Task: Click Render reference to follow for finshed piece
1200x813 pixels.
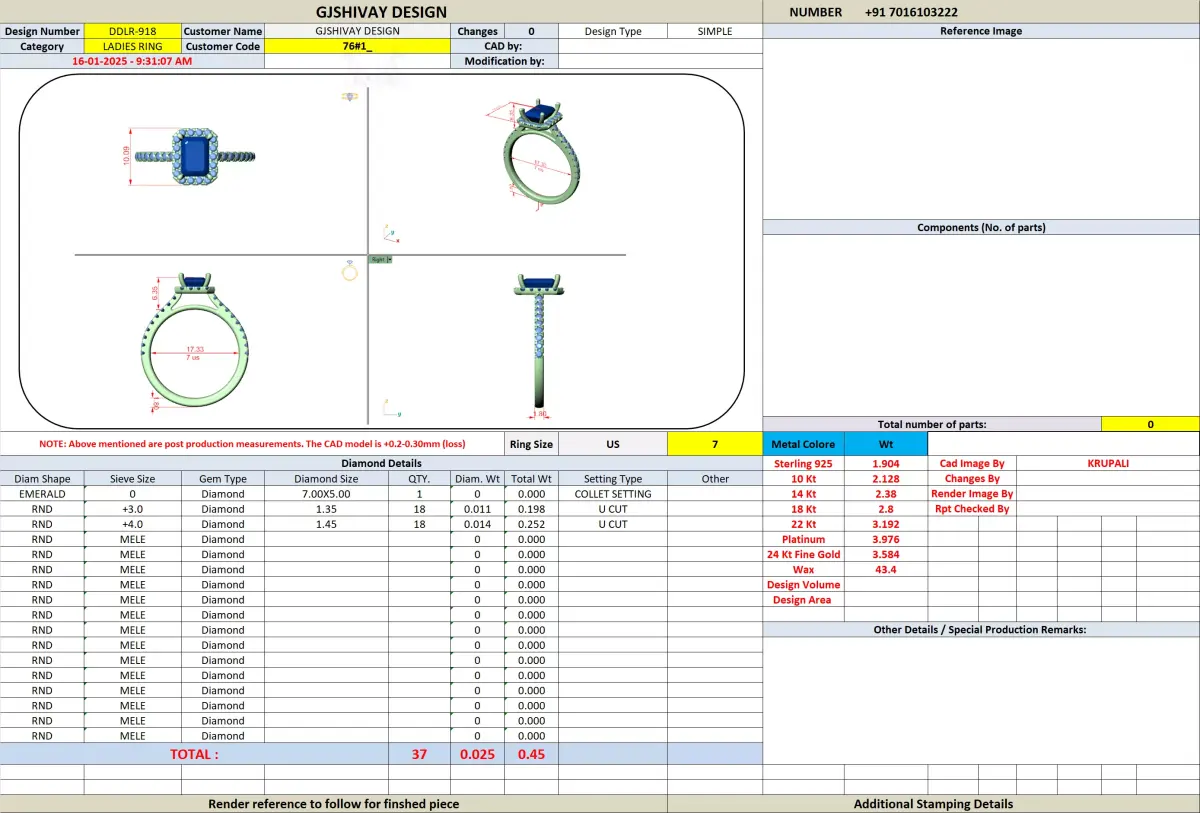Action: coord(333,804)
